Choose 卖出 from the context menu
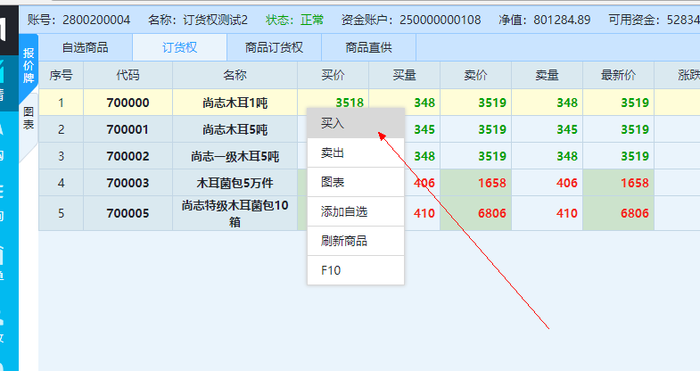The height and width of the screenshot is (371, 700). 356,153
